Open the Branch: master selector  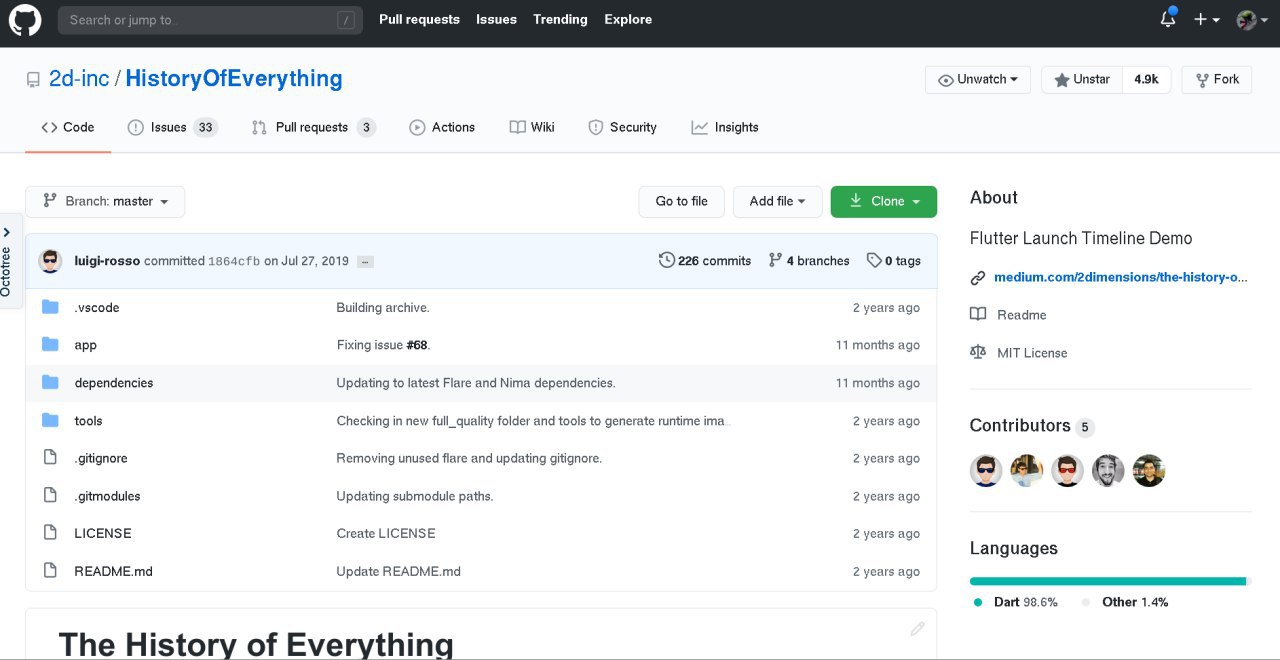click(105, 201)
